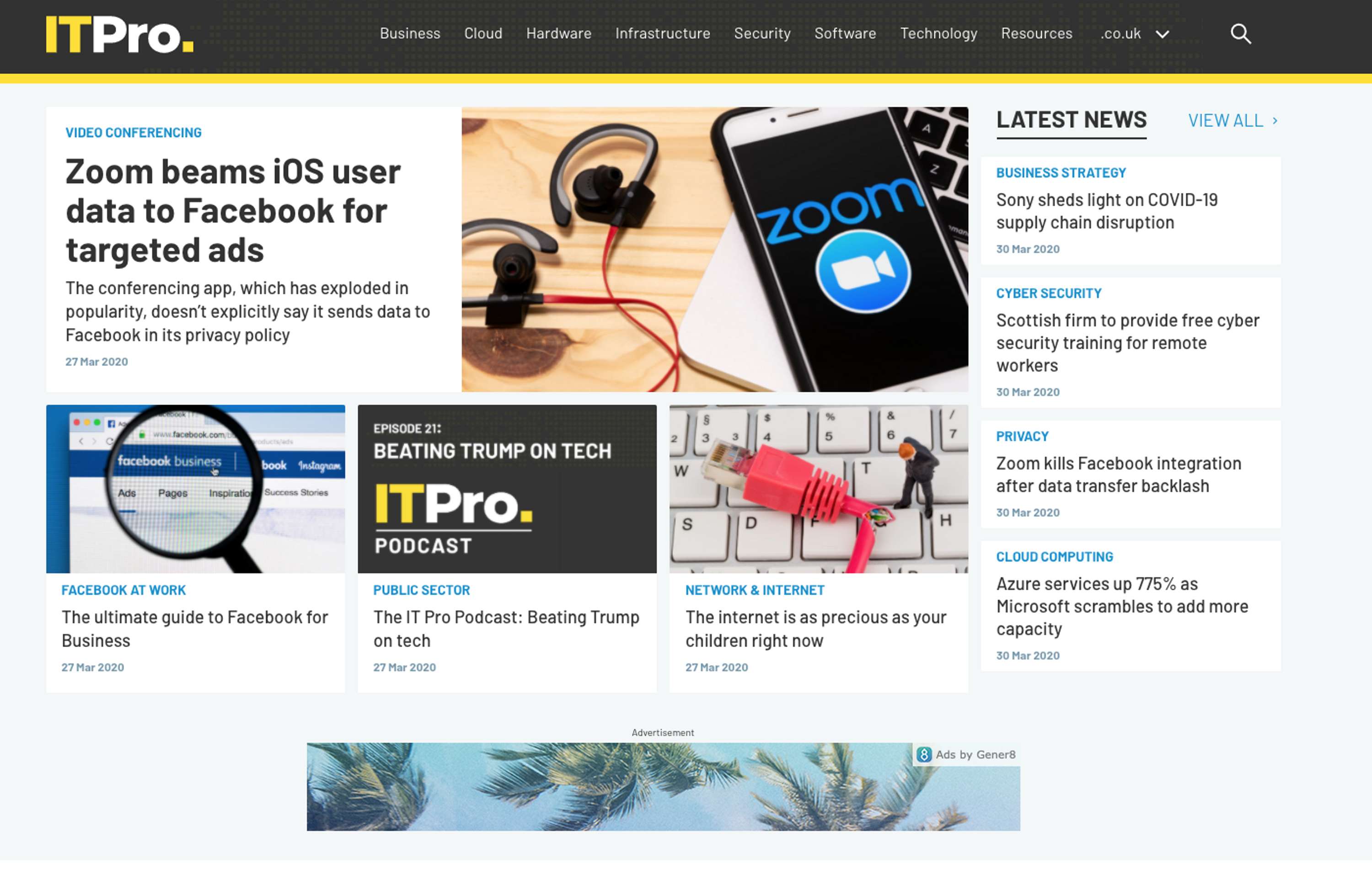Screen dimensions: 1372x875
Task: Click the LATEST NEWS heading
Action: tap(1071, 120)
